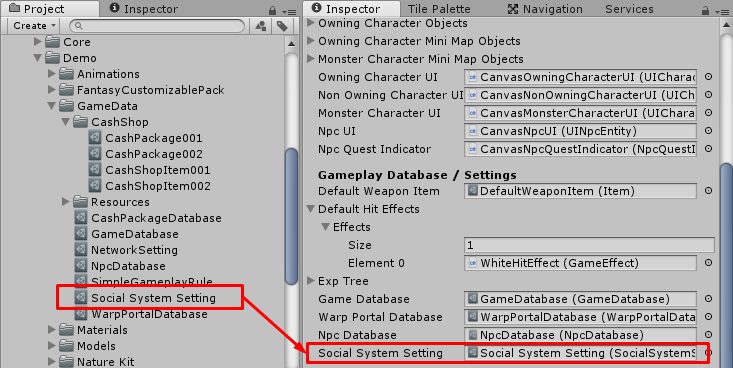Lock the right Inspector panel
This screenshot has width=733, height=368.
[705, 10]
